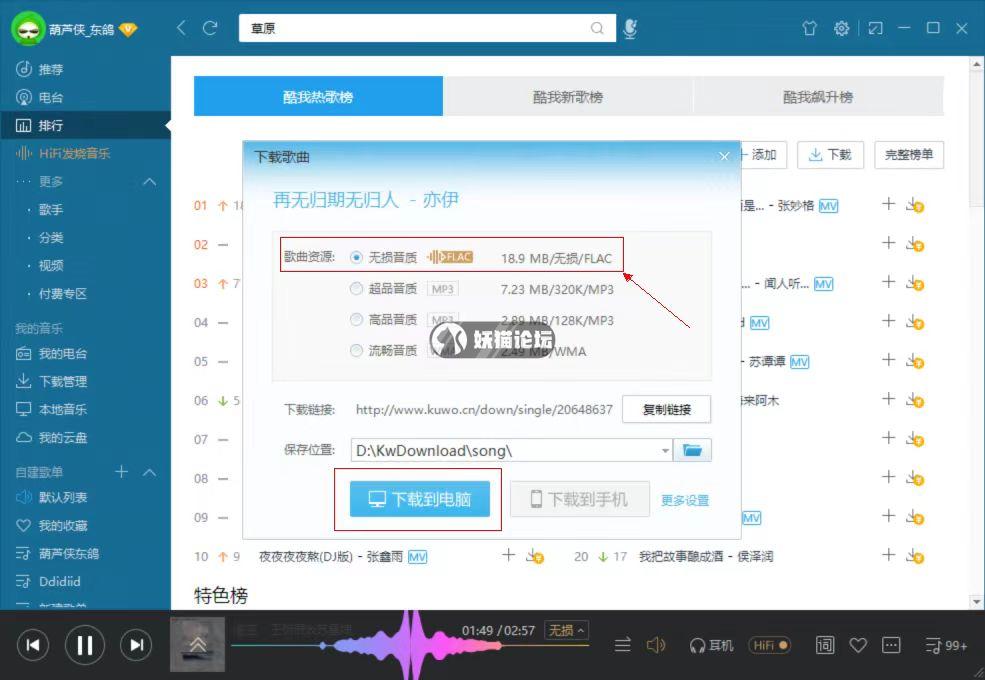The image size is (985, 680).
Task: Add 夜夜夜夜熬(DJ版) with its plus icon
Action: coord(508,555)
